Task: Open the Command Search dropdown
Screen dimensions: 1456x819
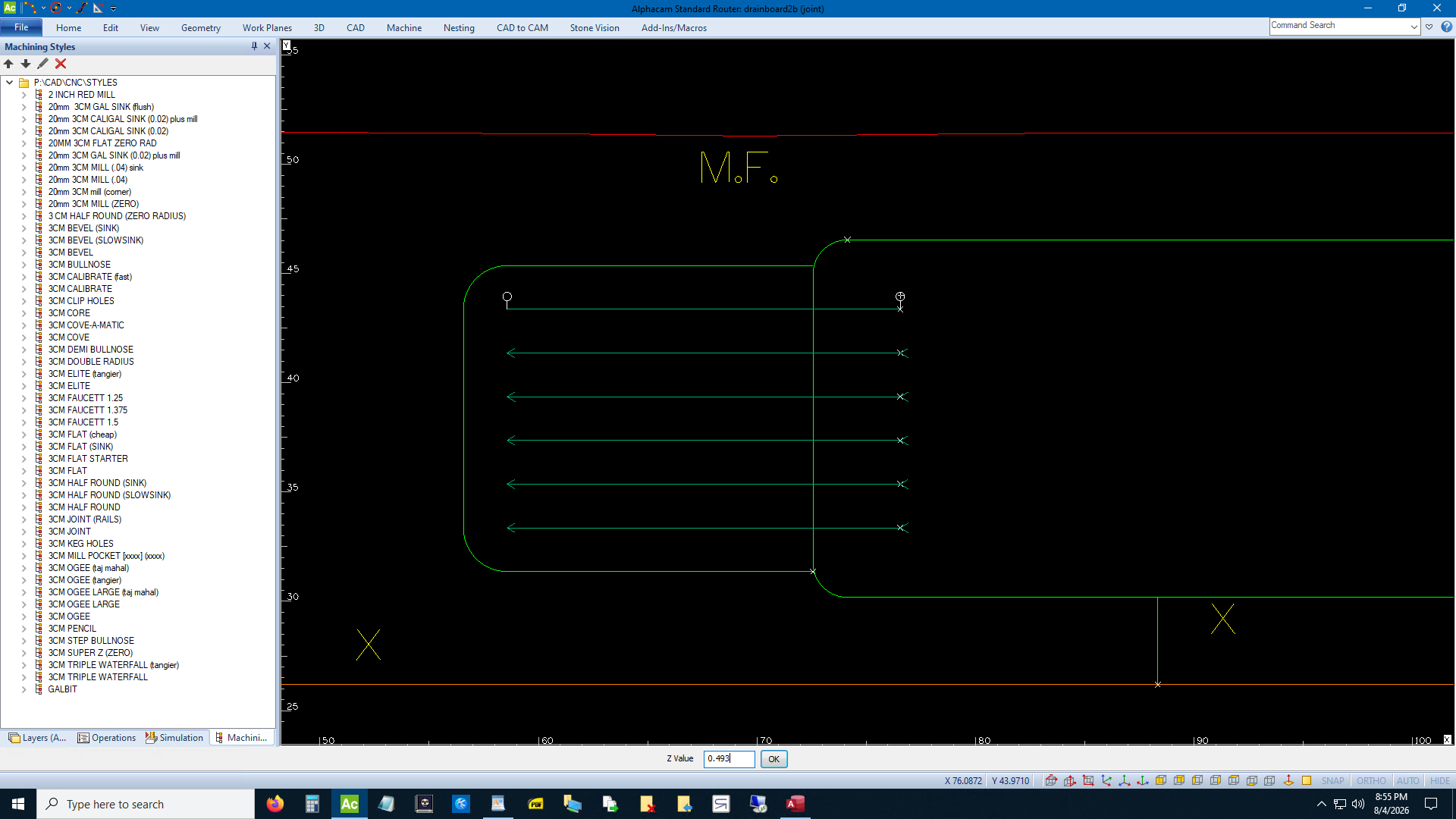Action: (x=1414, y=27)
